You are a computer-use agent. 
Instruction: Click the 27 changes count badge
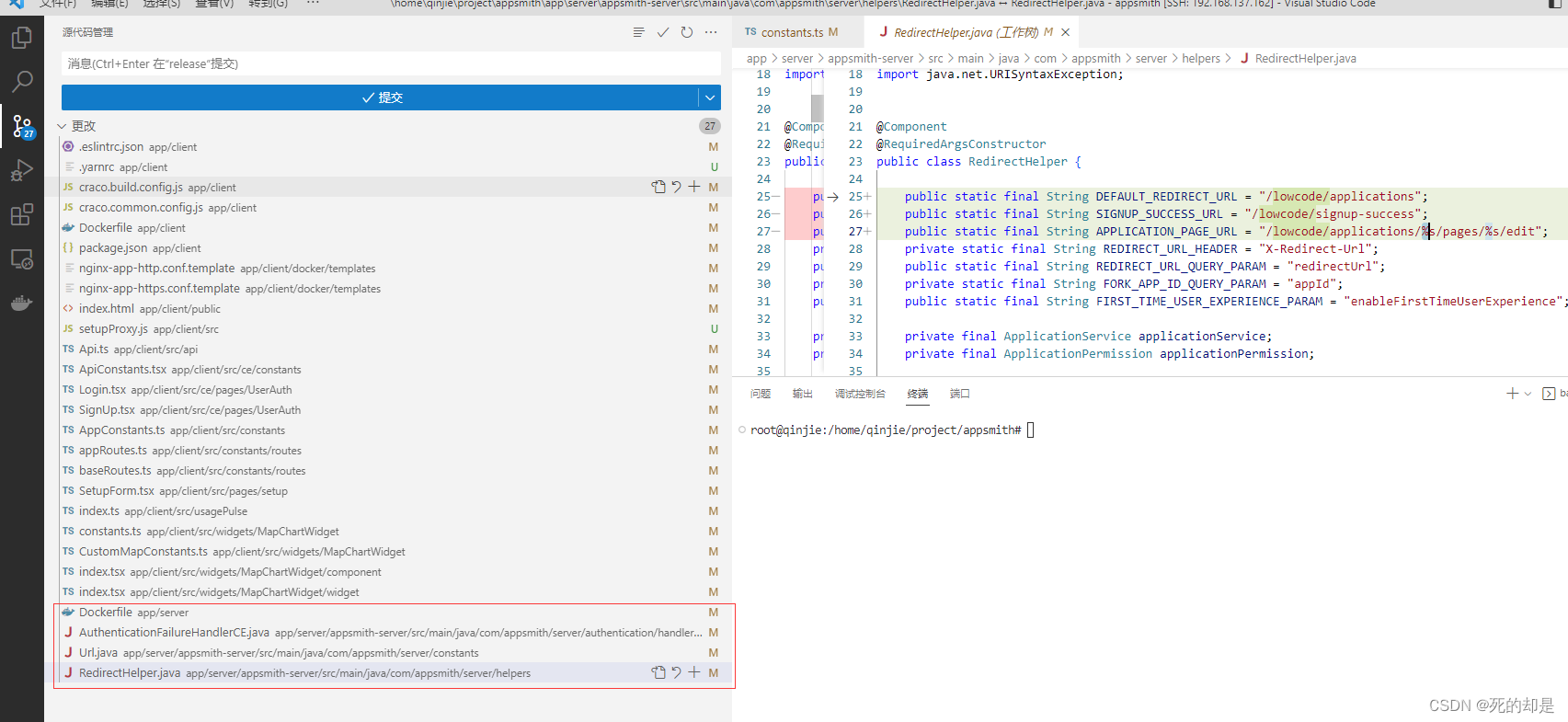click(710, 126)
